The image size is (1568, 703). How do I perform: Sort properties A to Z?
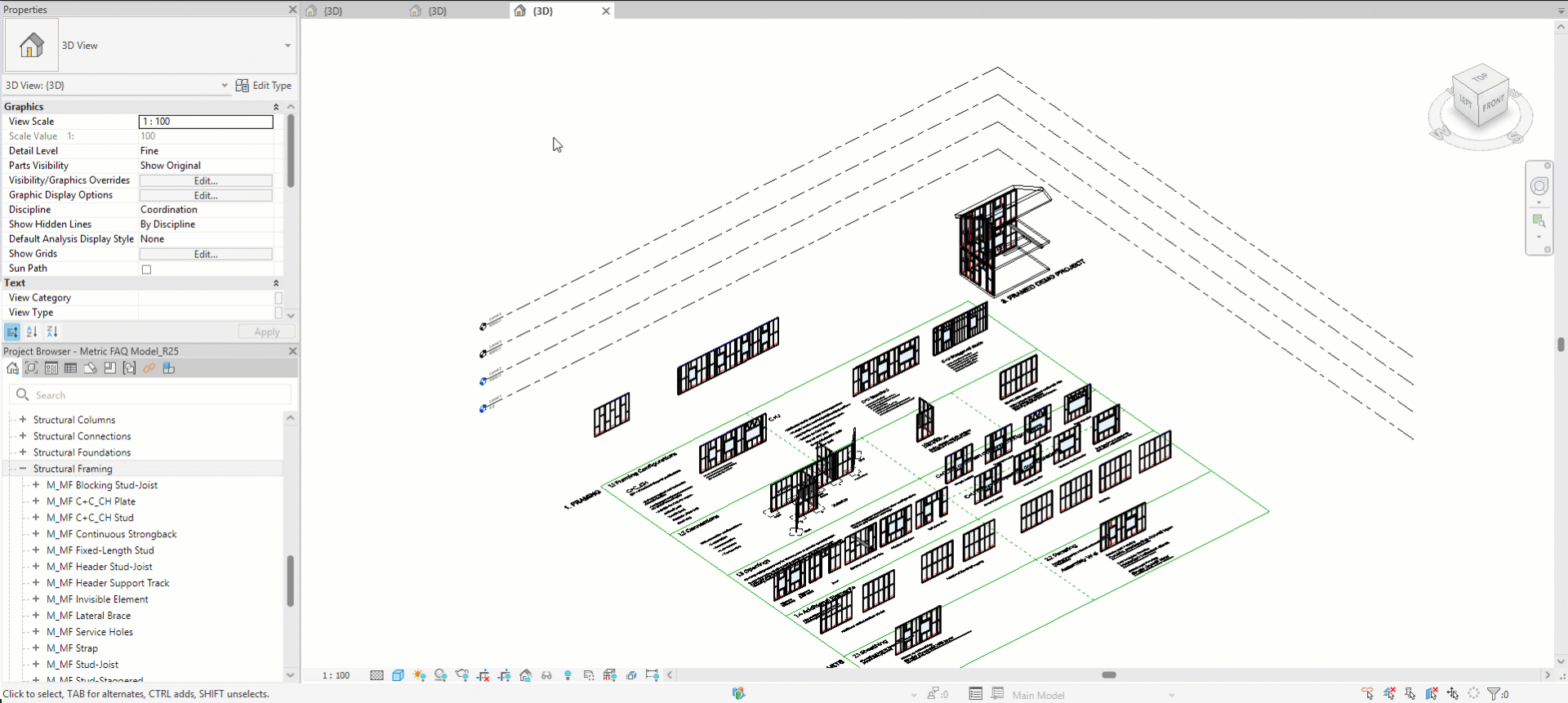pos(32,331)
